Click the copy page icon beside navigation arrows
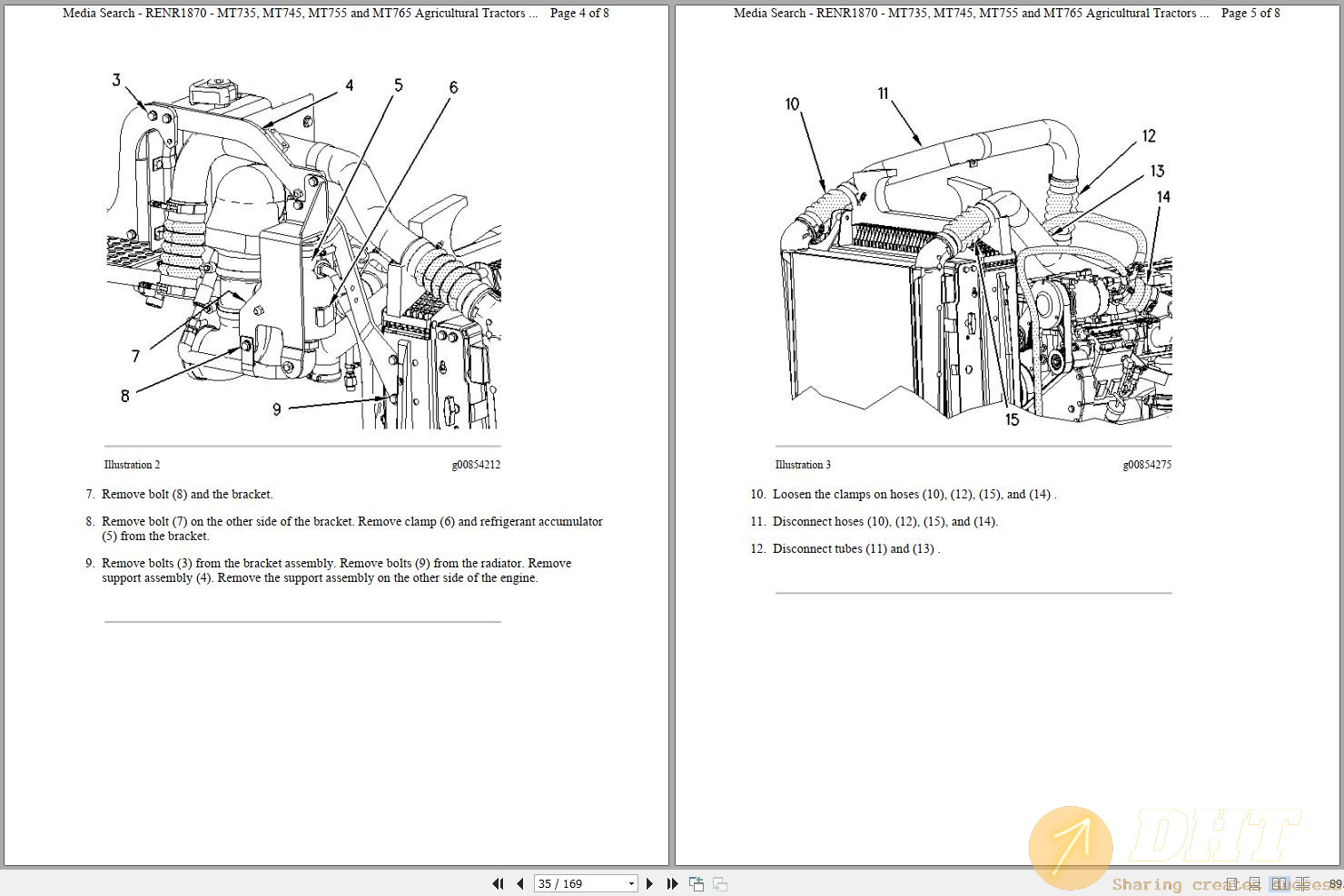 tap(696, 883)
